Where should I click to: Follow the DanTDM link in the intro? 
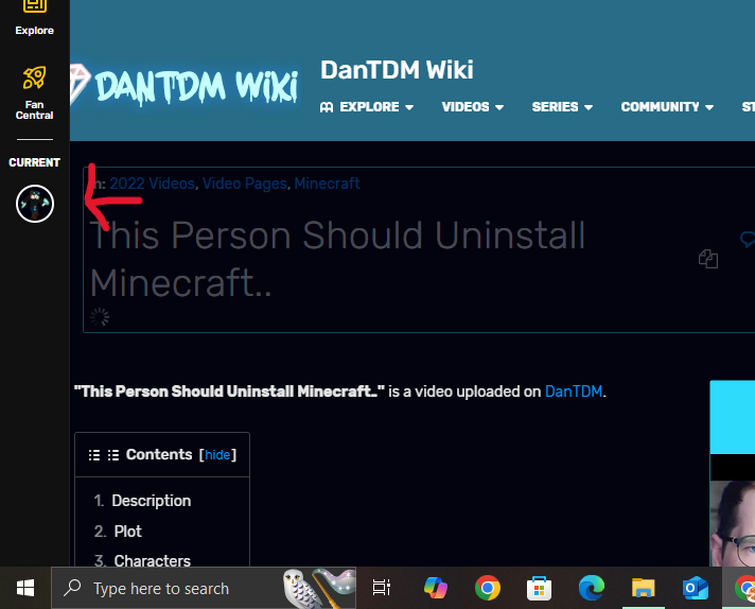[x=573, y=391]
